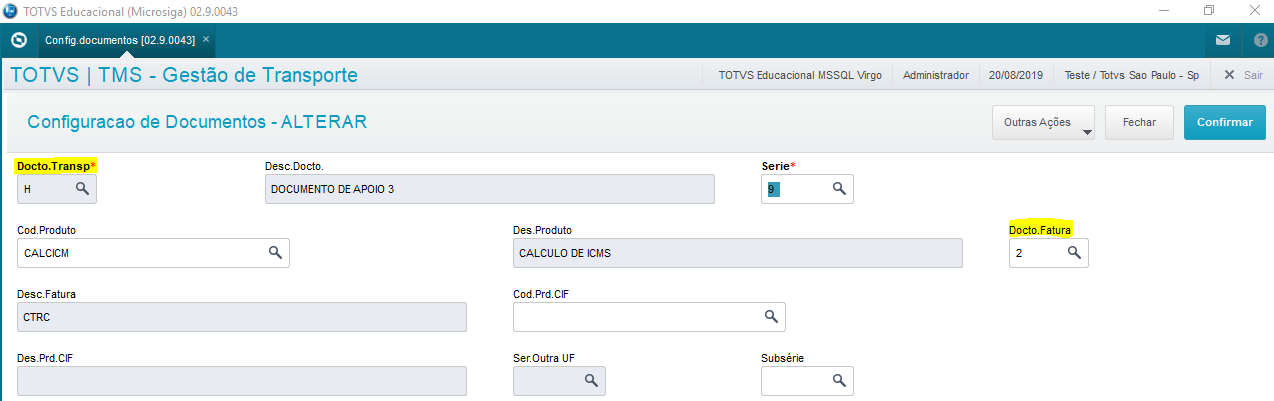Click the Confirmar button

pos(1225,122)
